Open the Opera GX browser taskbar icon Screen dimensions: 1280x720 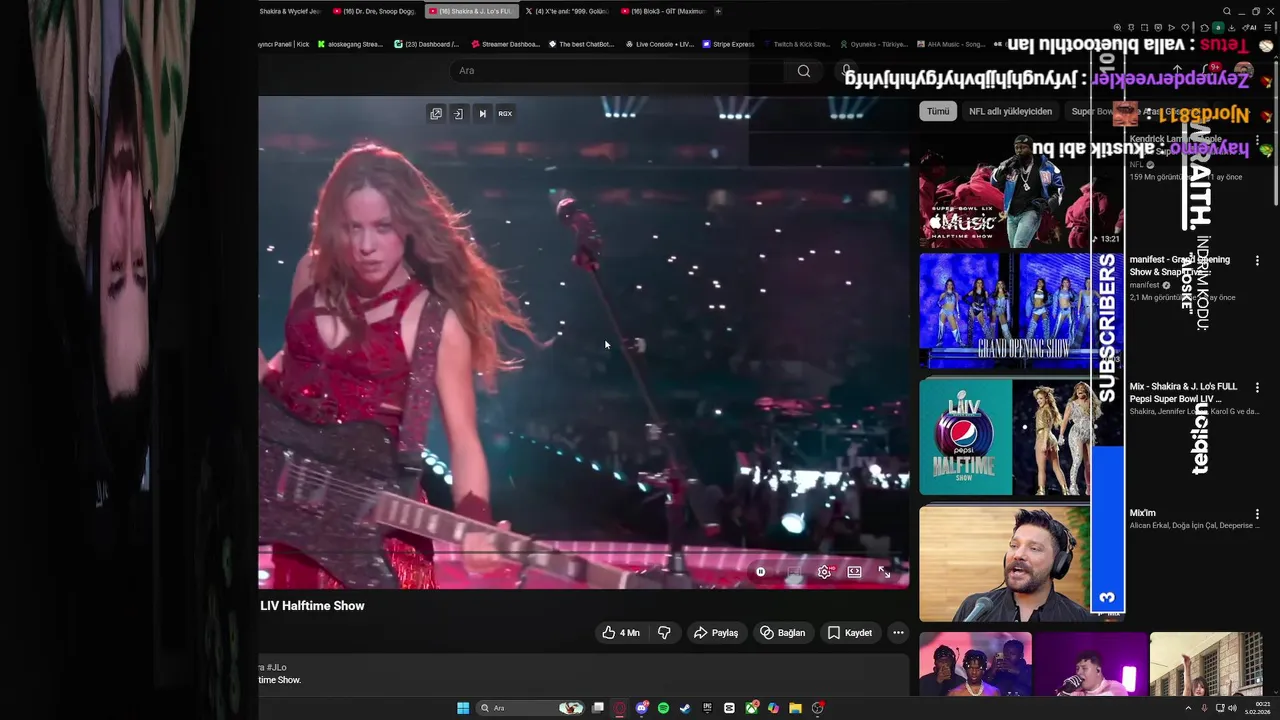coord(620,708)
